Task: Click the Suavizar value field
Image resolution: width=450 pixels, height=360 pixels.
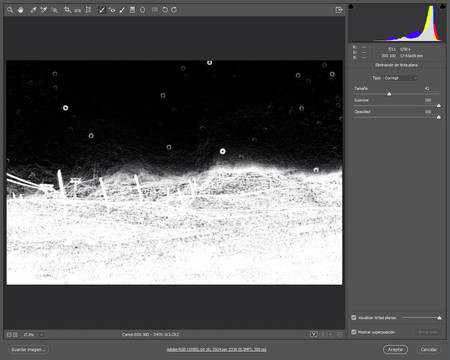Action: [x=428, y=100]
